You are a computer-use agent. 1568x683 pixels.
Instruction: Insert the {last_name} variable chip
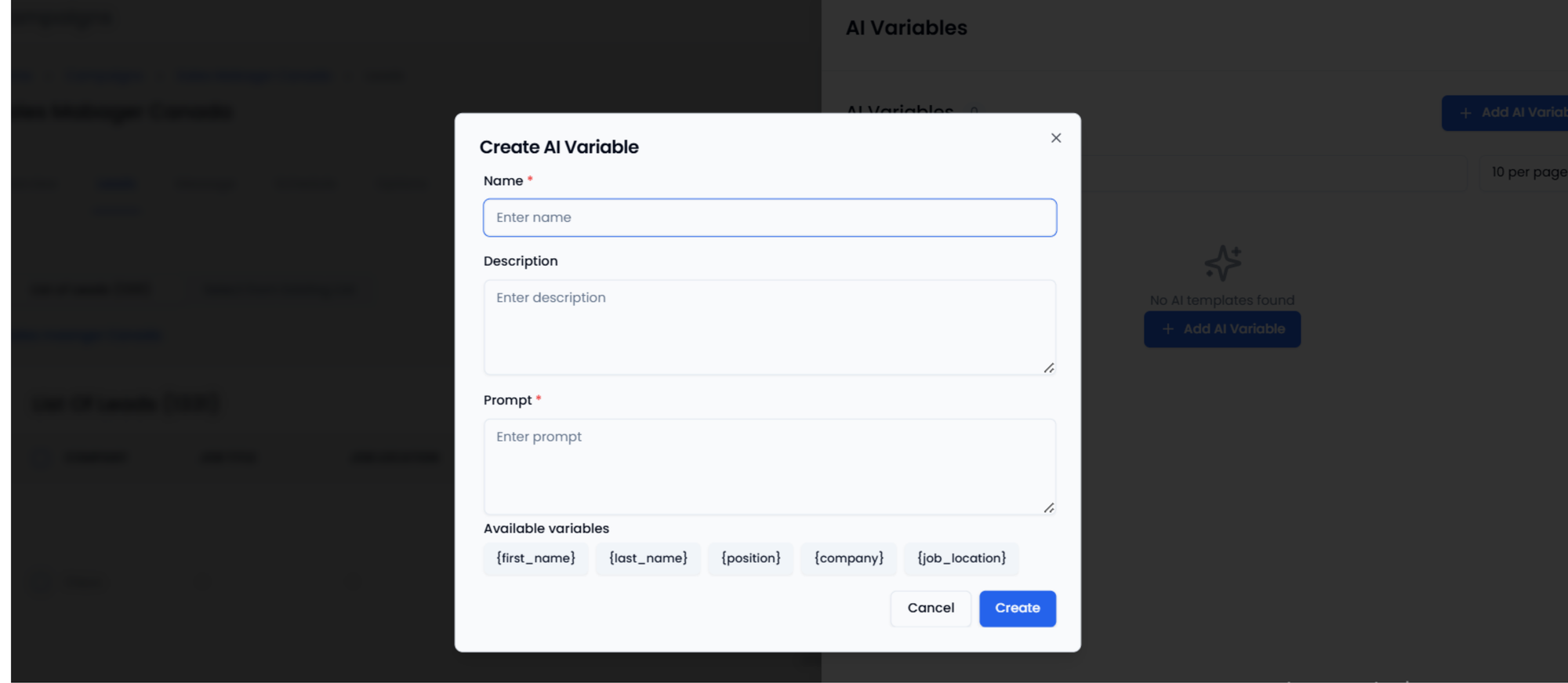click(648, 558)
